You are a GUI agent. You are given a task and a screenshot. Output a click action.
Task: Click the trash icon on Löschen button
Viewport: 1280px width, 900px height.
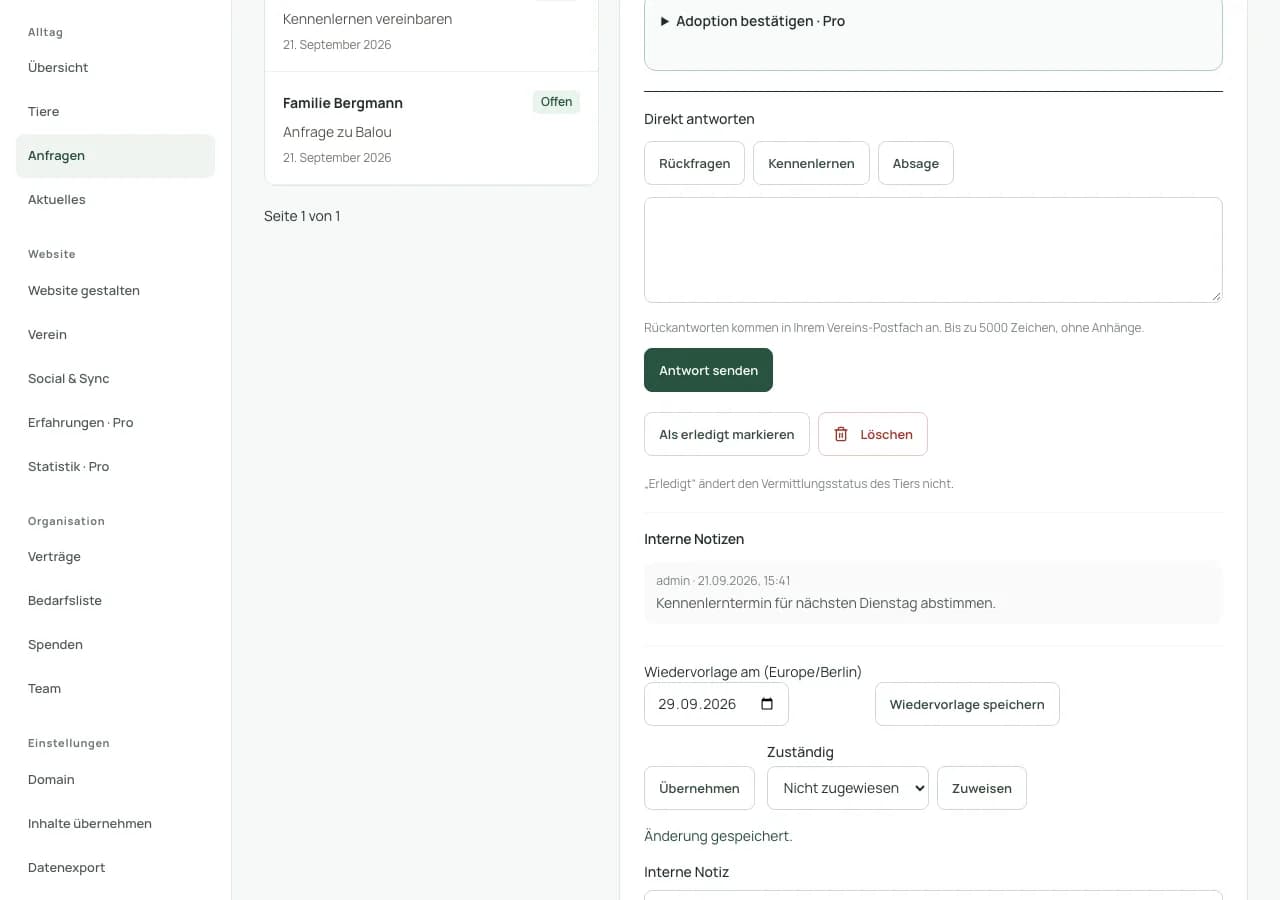click(x=841, y=434)
